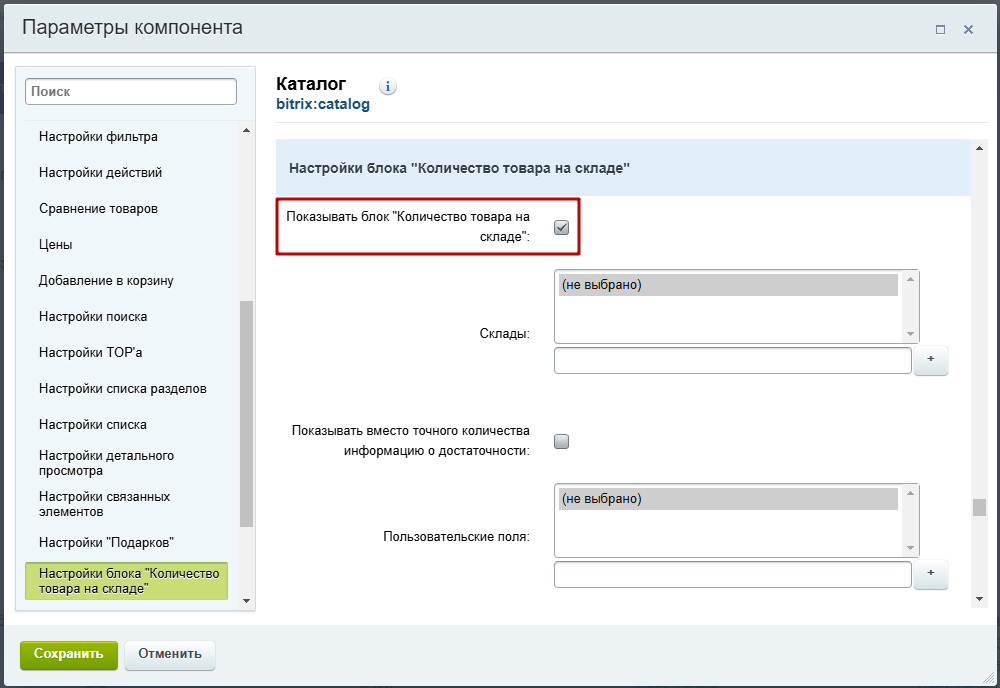
Task: Maximize the component parameters dialog
Action: click(x=940, y=29)
